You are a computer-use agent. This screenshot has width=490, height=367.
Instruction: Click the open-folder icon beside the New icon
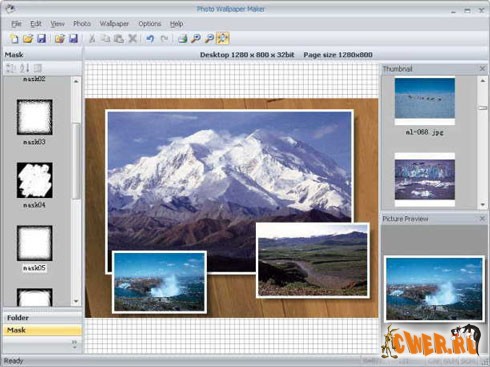(x=28, y=39)
